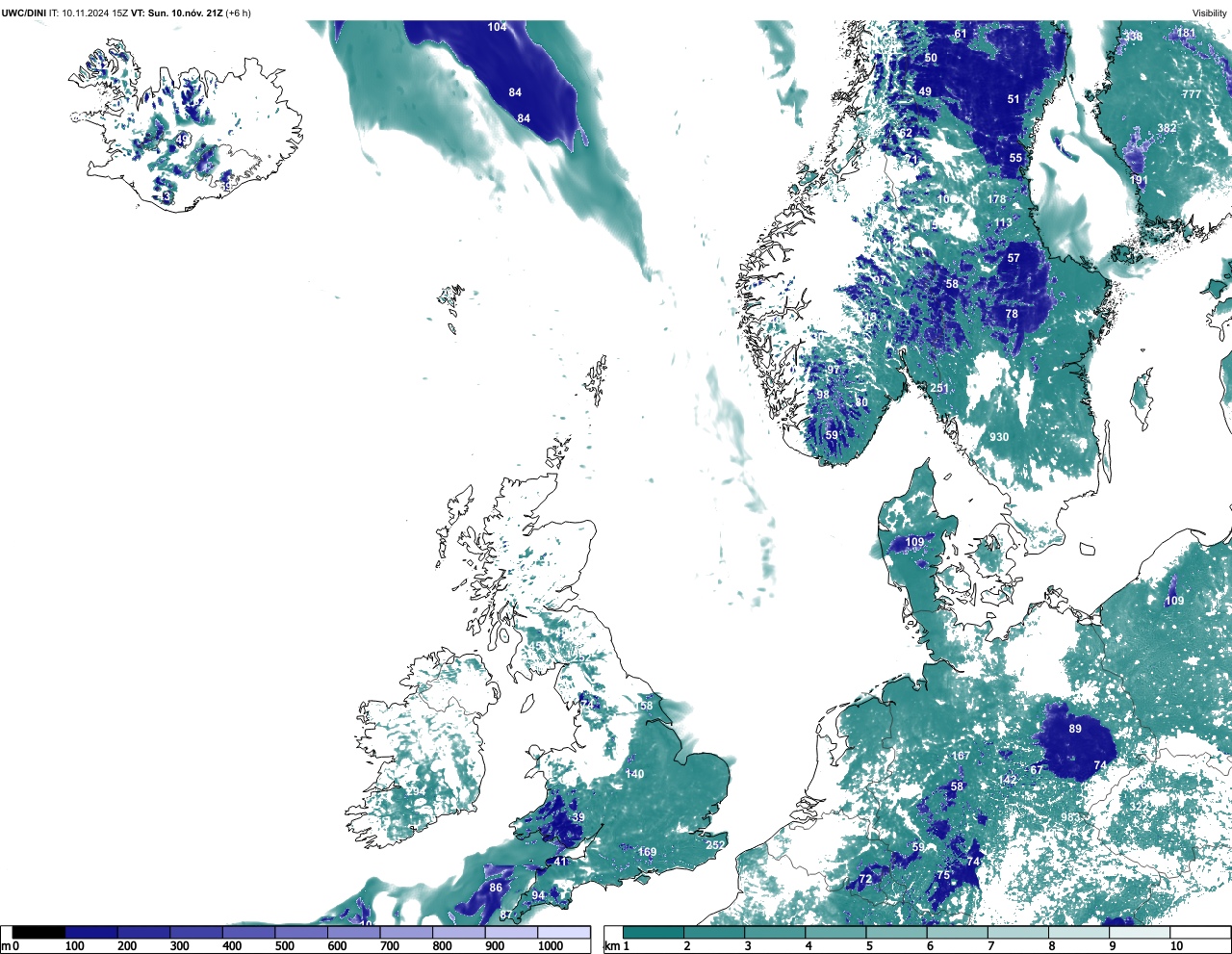Viewport: 1232px width, 954px height.
Task: Click the 251 value near Oslo fjord
Action: (x=939, y=389)
